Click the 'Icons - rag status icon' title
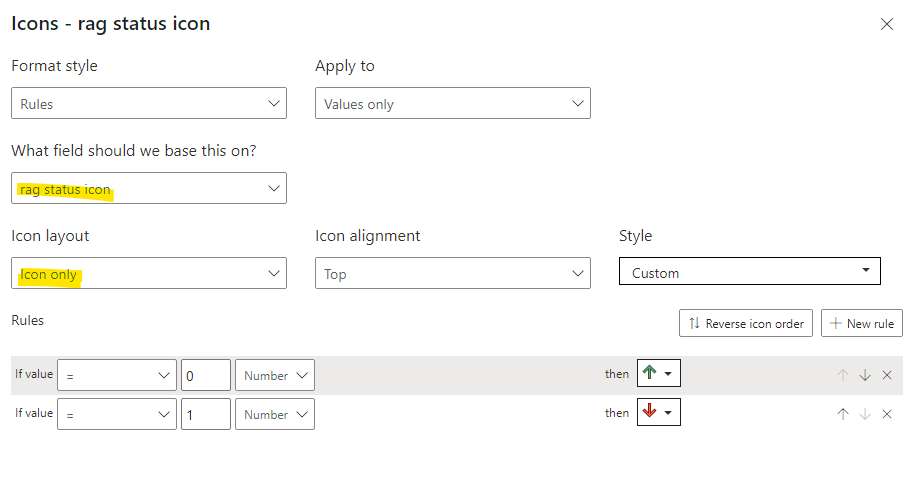Viewport: 921px width, 485px height. 110,23
